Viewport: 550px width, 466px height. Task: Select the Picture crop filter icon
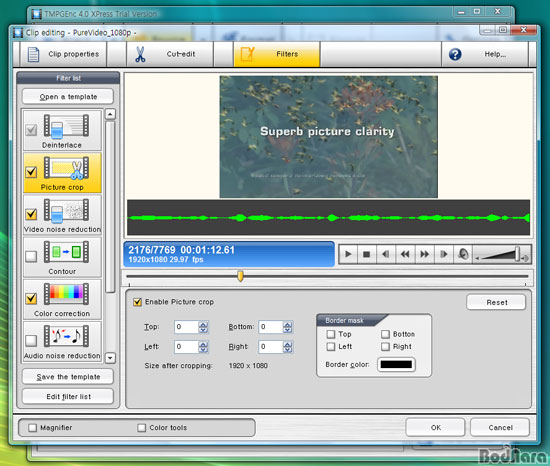coord(66,168)
